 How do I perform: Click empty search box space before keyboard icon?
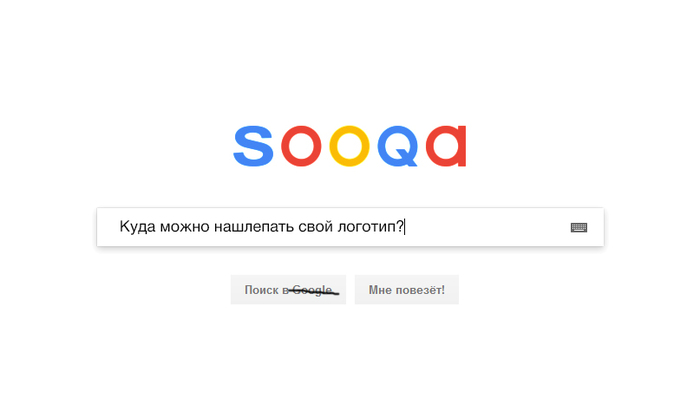tap(487, 227)
